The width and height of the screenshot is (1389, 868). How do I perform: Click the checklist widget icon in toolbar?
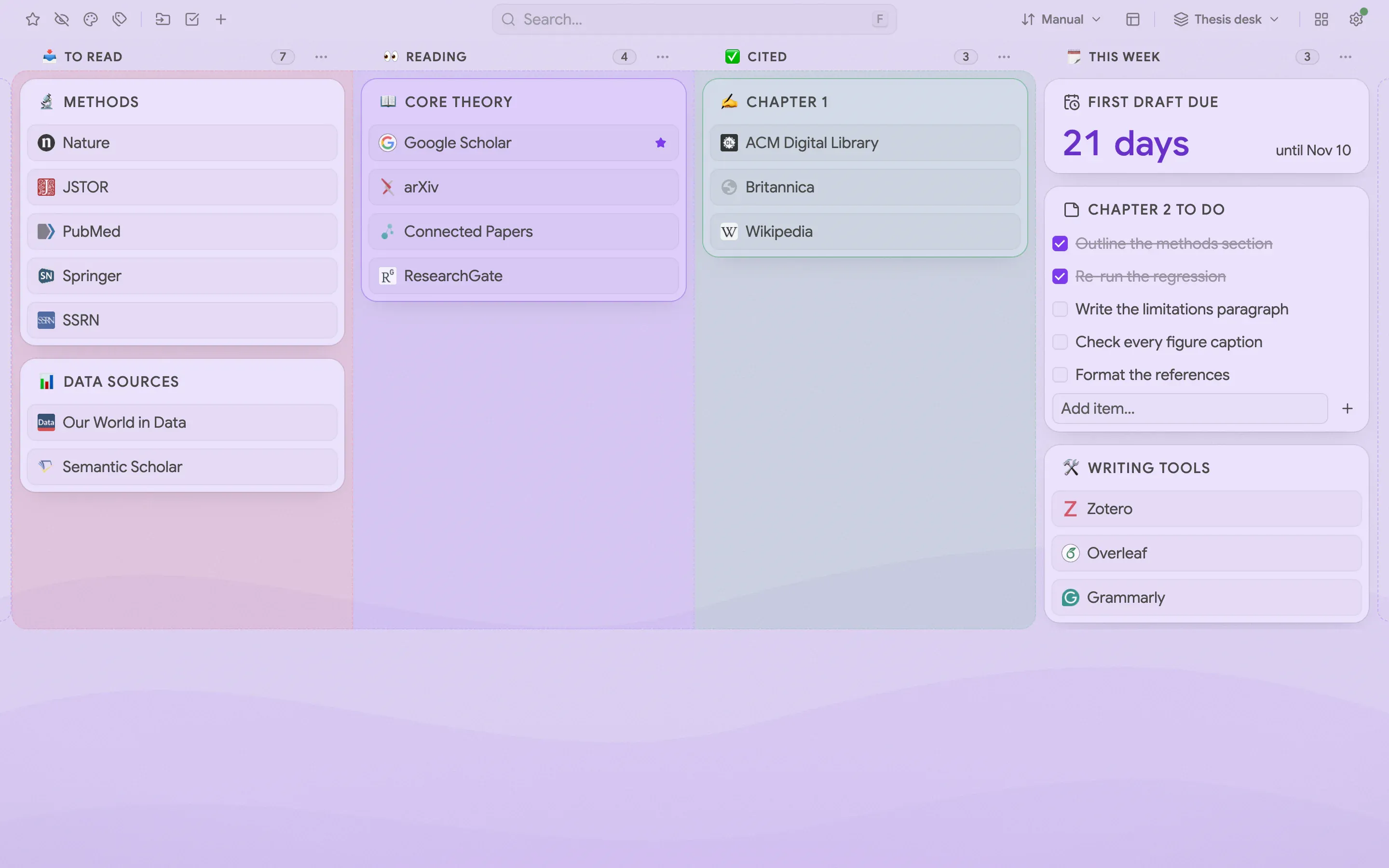click(x=192, y=19)
